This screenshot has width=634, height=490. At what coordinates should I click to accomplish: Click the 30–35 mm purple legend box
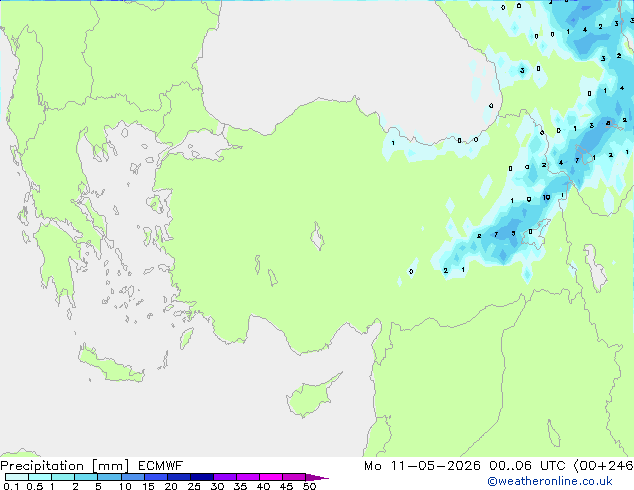224,477
